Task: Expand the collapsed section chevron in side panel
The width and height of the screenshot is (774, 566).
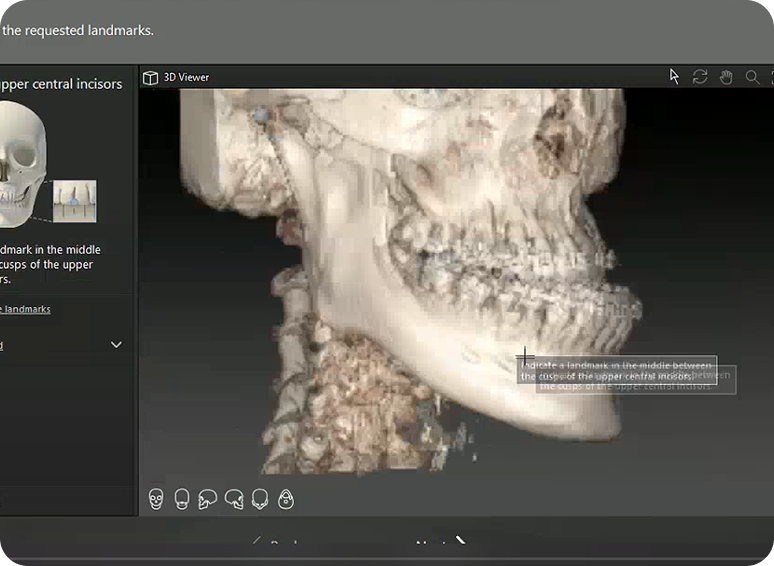Action: point(116,345)
